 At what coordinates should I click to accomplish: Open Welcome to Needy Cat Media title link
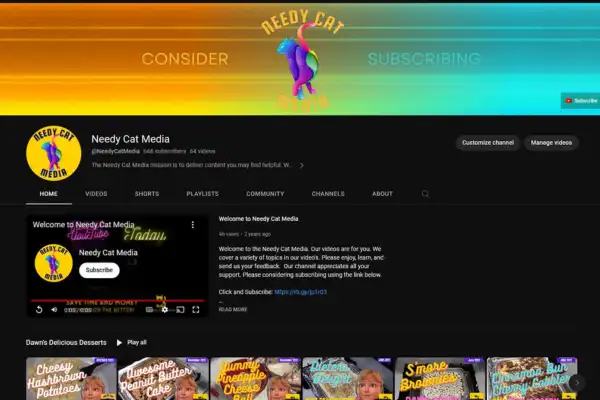coord(258,219)
